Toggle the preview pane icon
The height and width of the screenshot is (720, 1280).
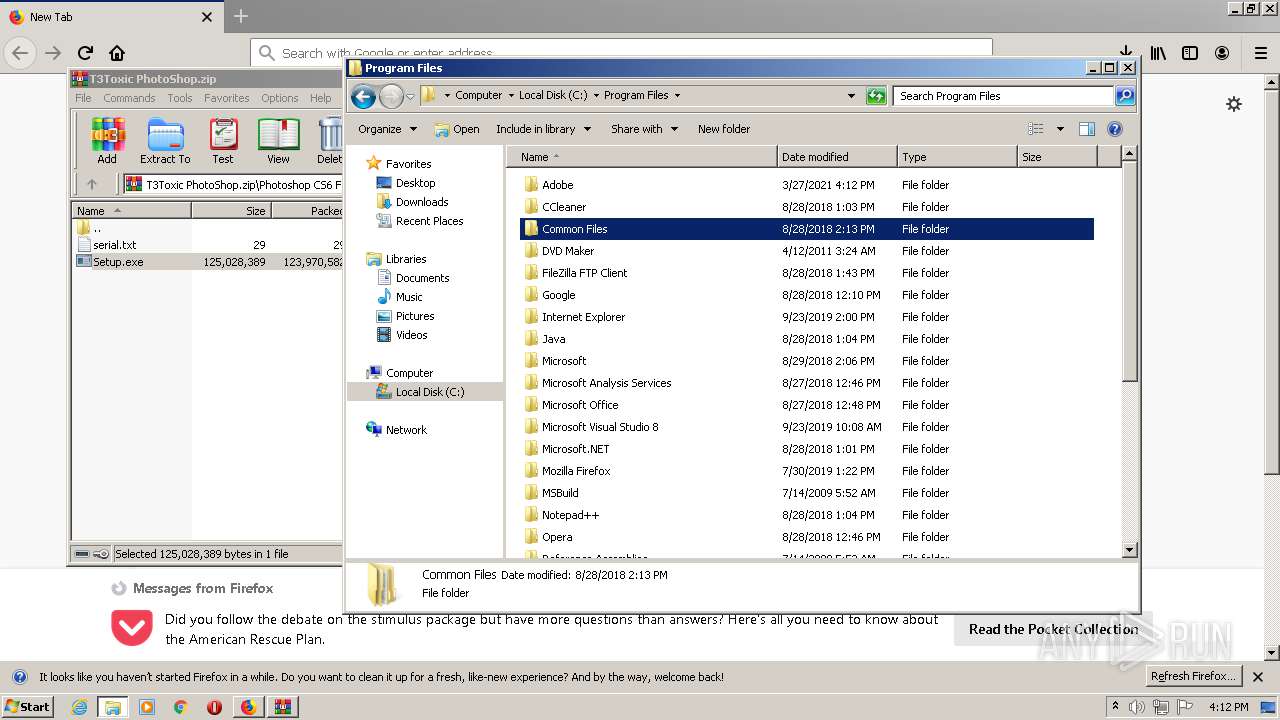click(x=1087, y=129)
